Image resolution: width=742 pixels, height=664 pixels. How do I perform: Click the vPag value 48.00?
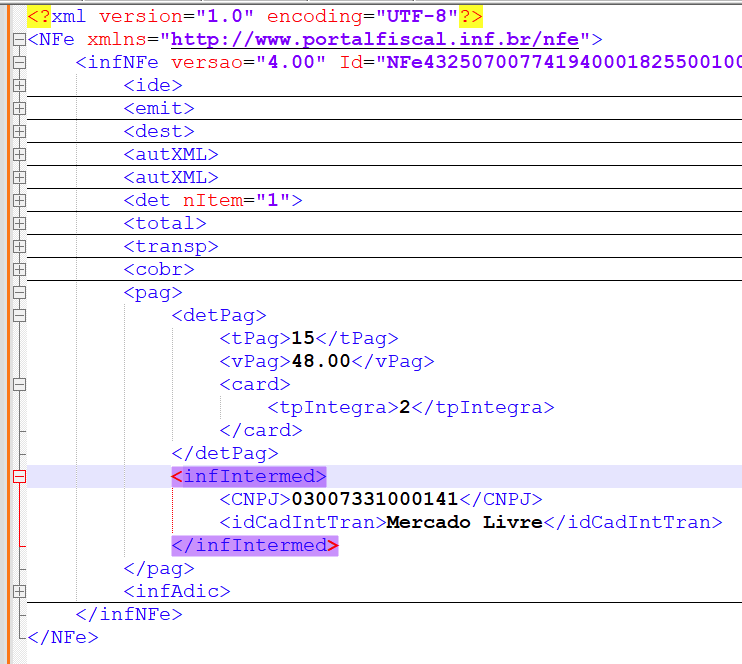click(x=321, y=362)
